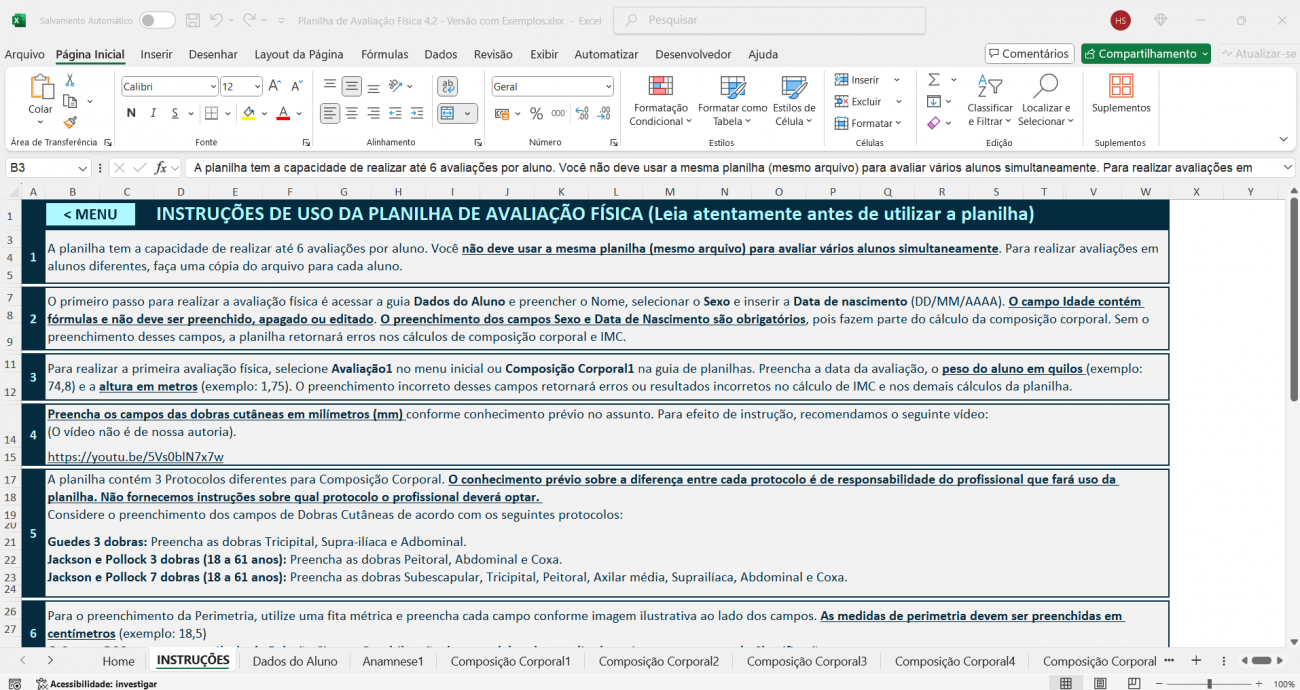1300x690 pixels.
Task: Toggle left text alignment
Action: point(330,113)
